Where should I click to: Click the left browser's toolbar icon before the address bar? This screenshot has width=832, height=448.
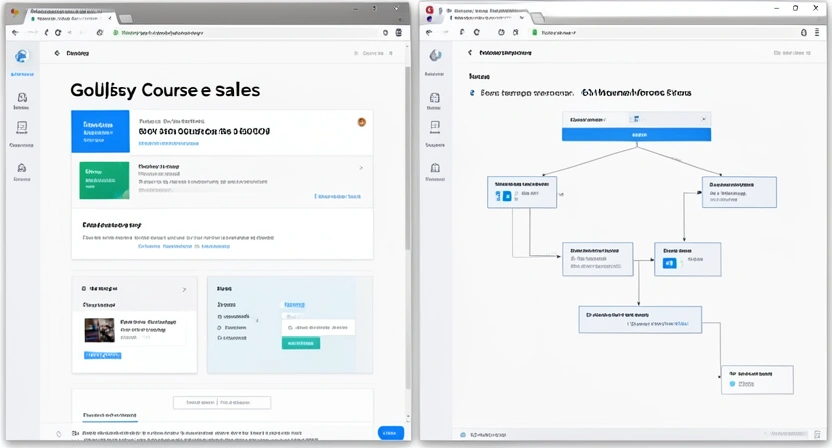tap(99, 32)
